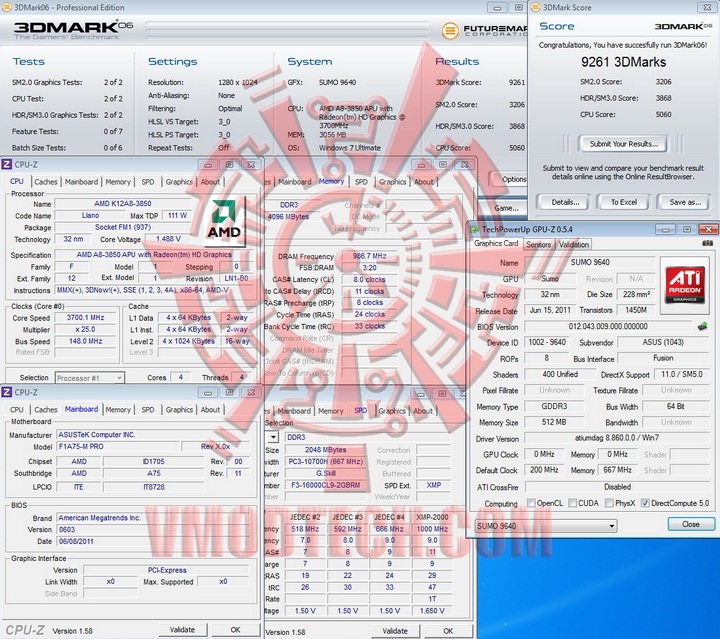Click the CPU-Z Core Speed 3700.1 MHz field
720x639 pixels.
click(85, 318)
